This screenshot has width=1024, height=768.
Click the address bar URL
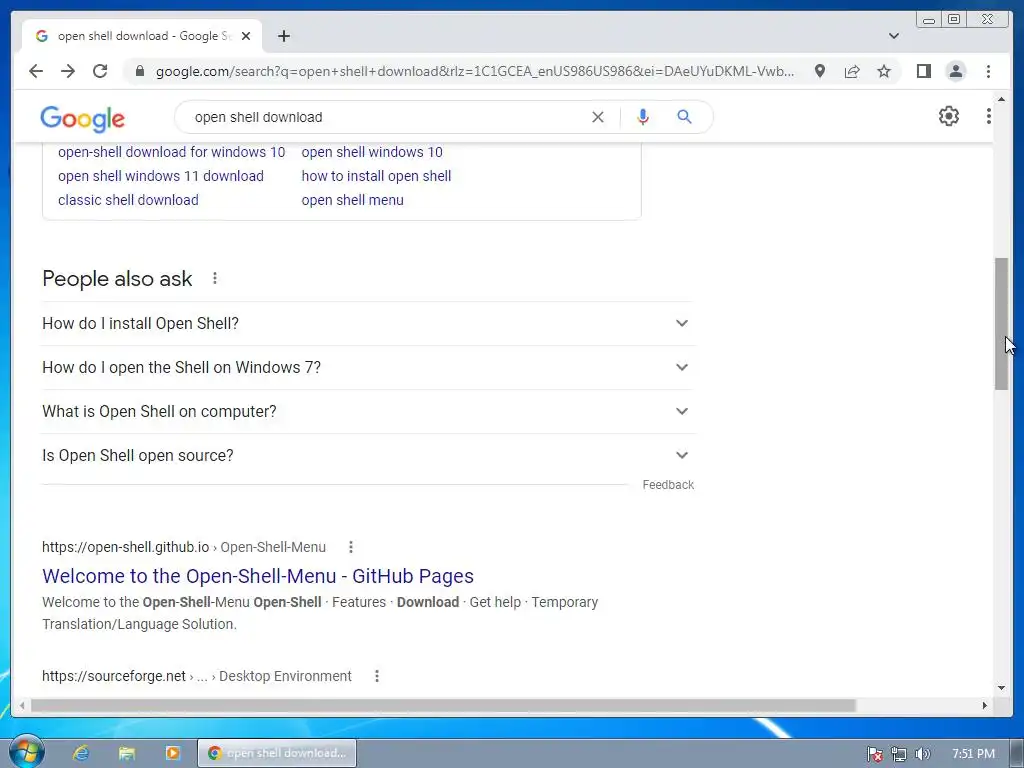(475, 71)
